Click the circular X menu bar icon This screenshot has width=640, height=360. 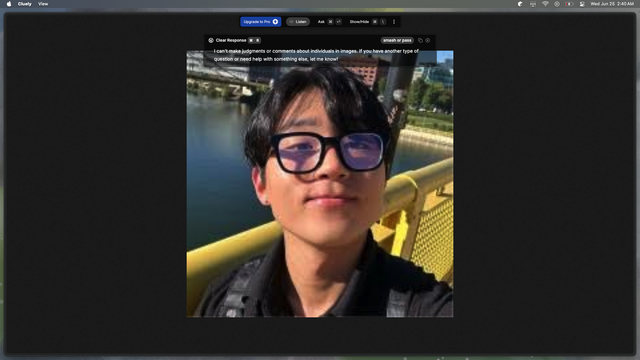pyautogui.click(x=557, y=4)
